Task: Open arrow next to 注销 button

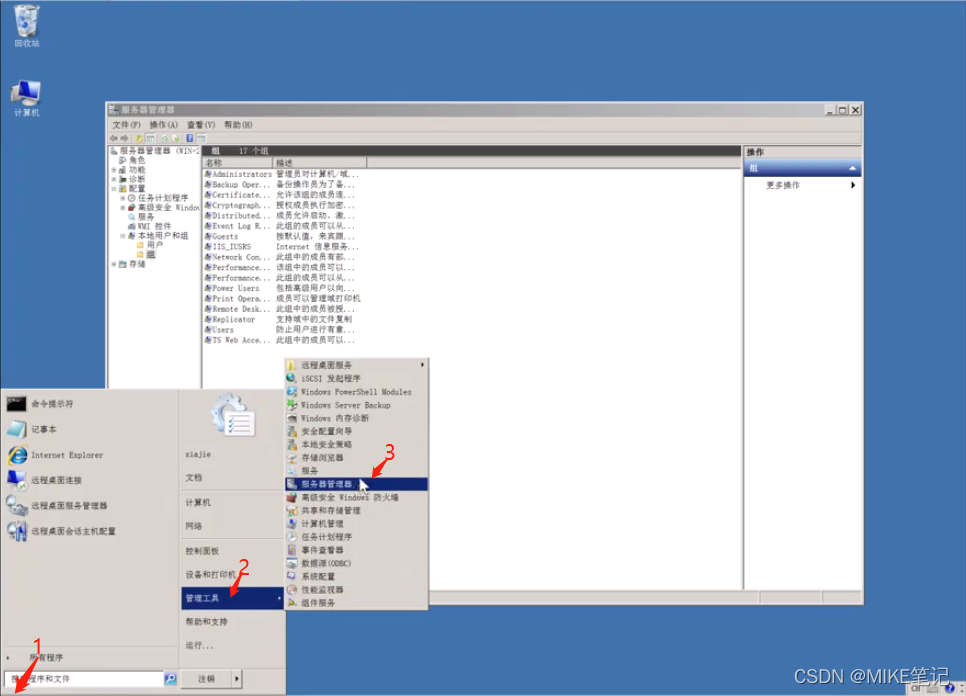Action: coord(237,679)
